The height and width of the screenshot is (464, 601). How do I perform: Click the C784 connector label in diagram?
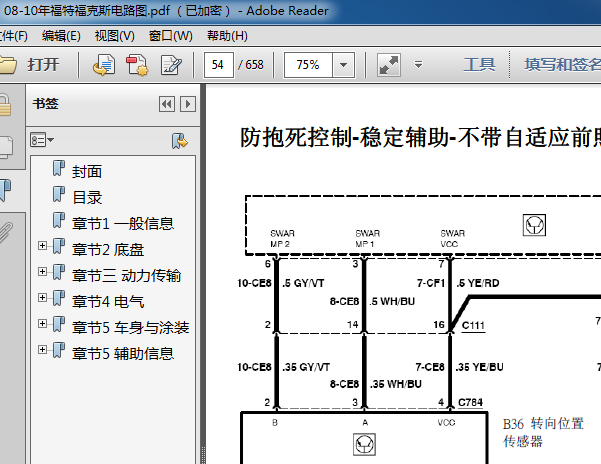(x=470, y=403)
